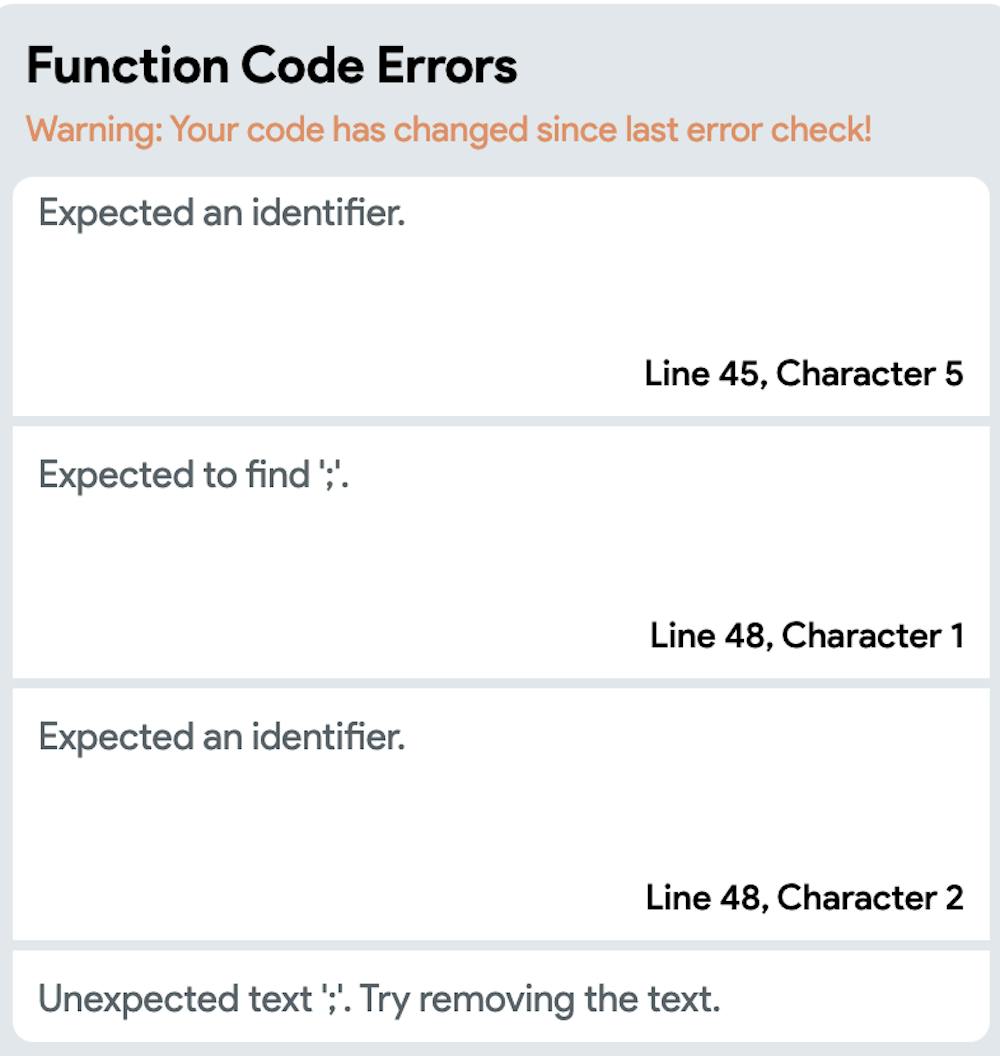1000x1056 pixels.
Task: Click the "Function Code Errors" heading
Action: coord(272,66)
